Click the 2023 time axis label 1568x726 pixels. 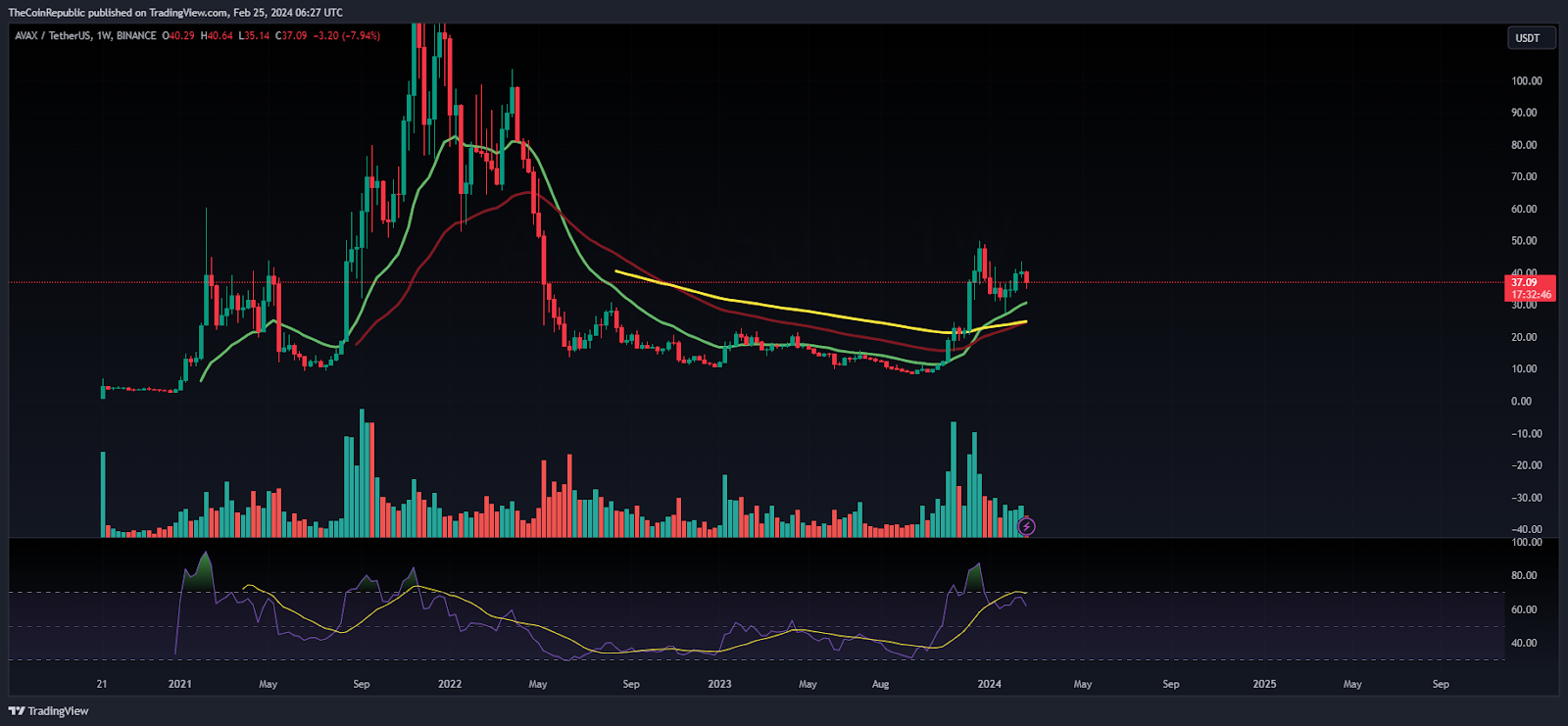coord(719,684)
